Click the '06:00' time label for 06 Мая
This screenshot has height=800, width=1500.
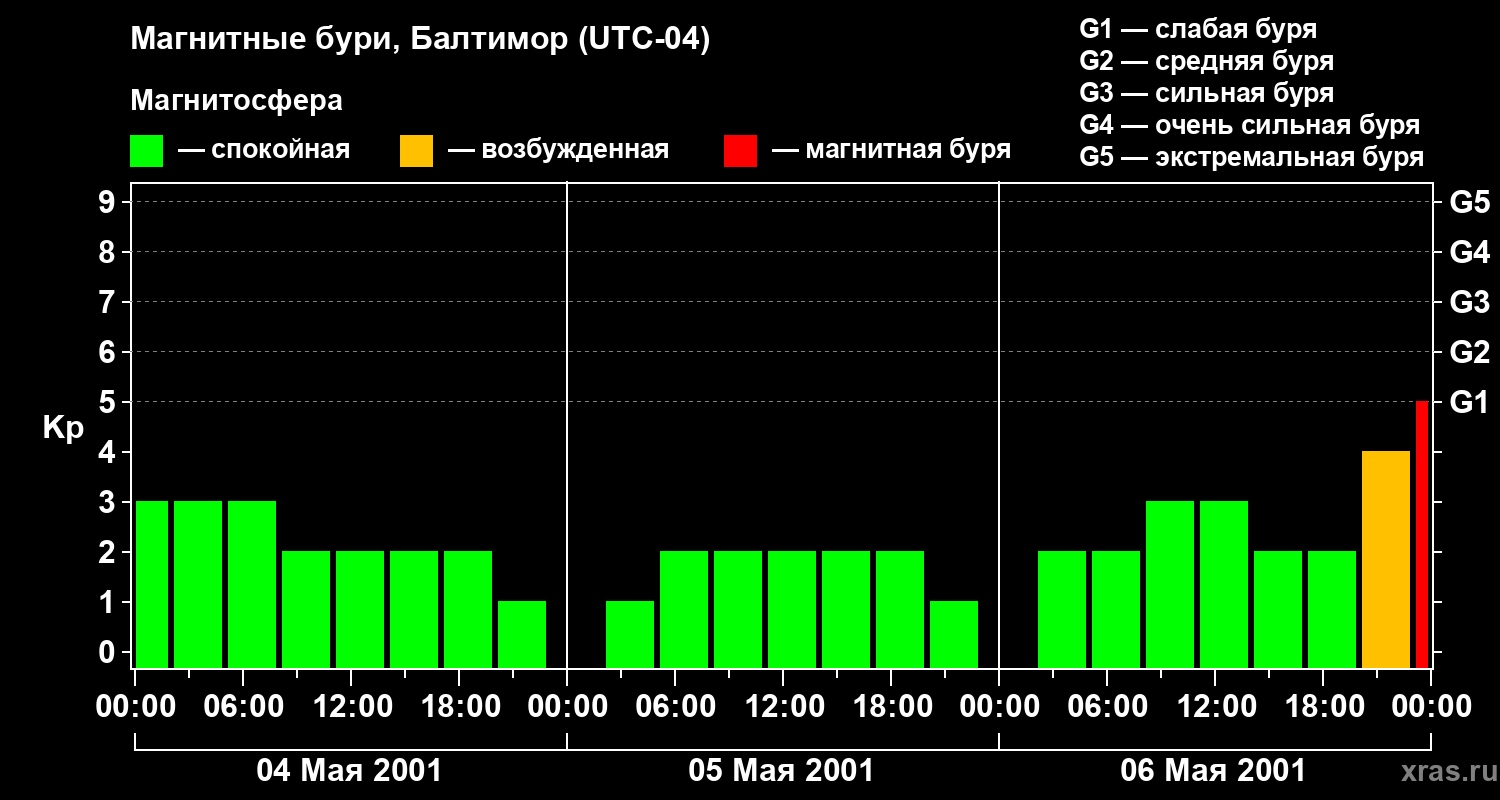[1107, 706]
